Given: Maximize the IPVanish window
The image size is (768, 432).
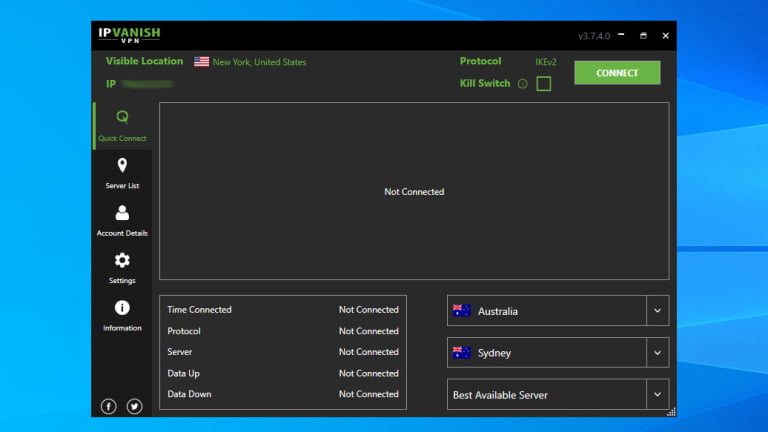Looking at the screenshot, I should [643, 35].
